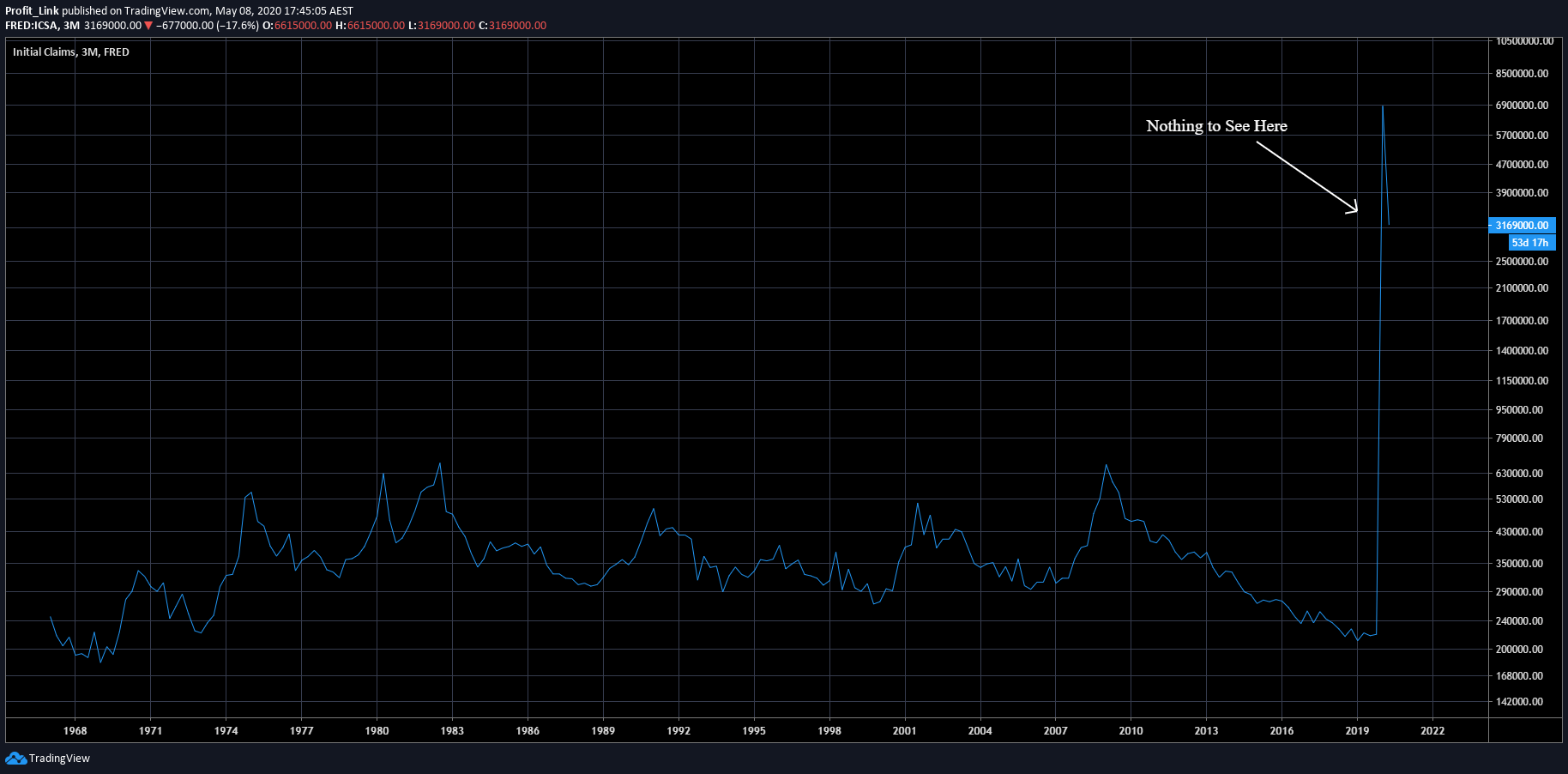The width and height of the screenshot is (1568, 774).
Task: Click the 2001 time axis label
Action: click(904, 730)
